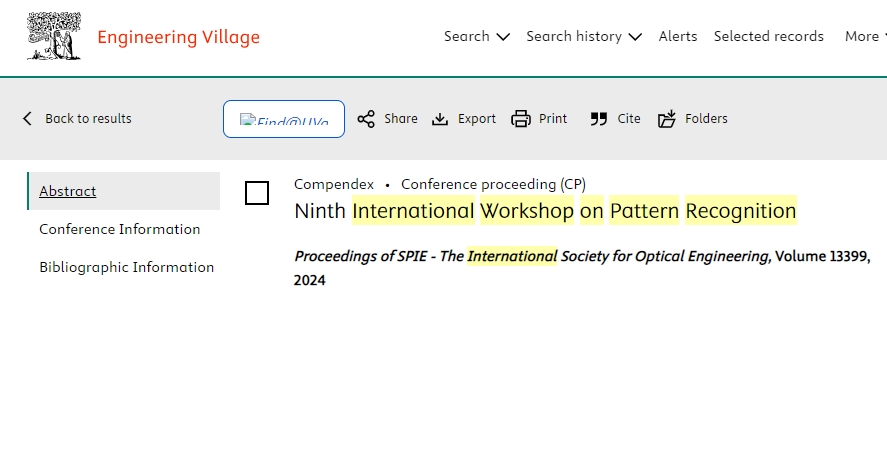Screen dimensions: 887x464
Task: Click the Share icon
Action: (366, 119)
